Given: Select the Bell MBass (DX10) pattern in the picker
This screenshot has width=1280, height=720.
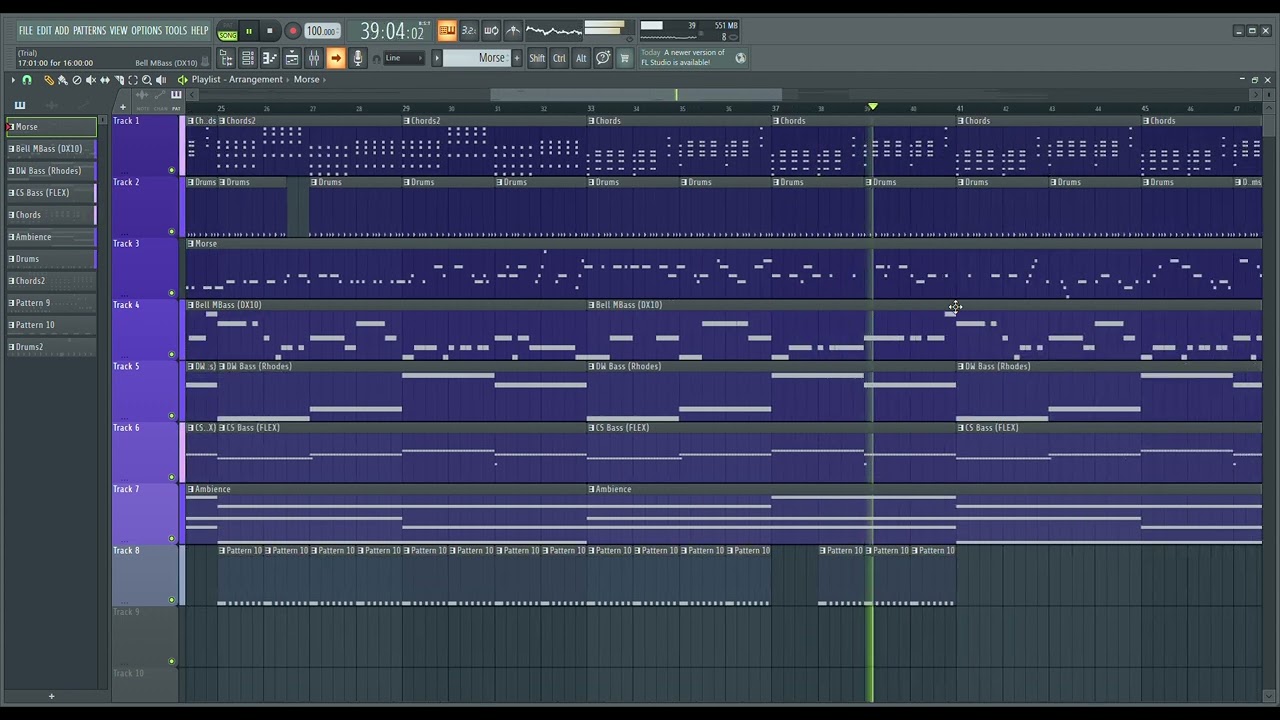Looking at the screenshot, I should (x=51, y=149).
